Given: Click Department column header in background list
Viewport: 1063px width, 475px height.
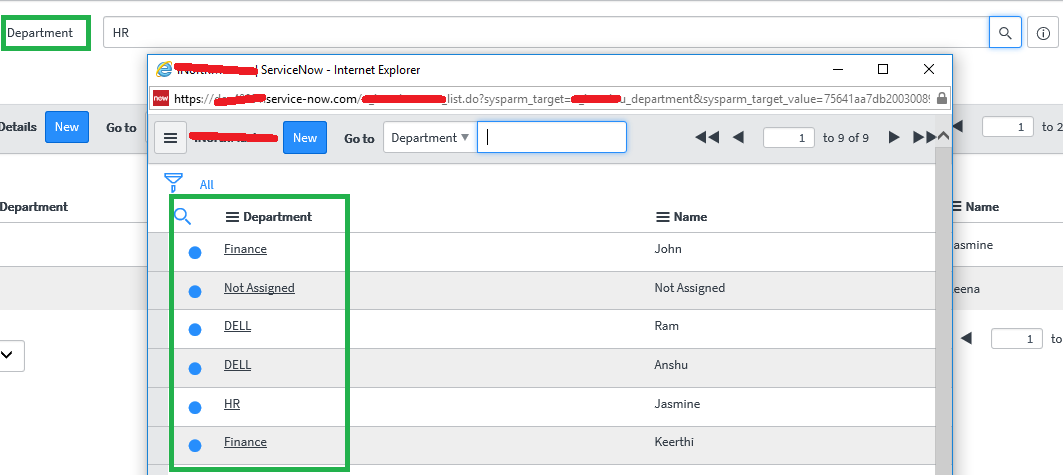Looking at the screenshot, I should [x=34, y=207].
